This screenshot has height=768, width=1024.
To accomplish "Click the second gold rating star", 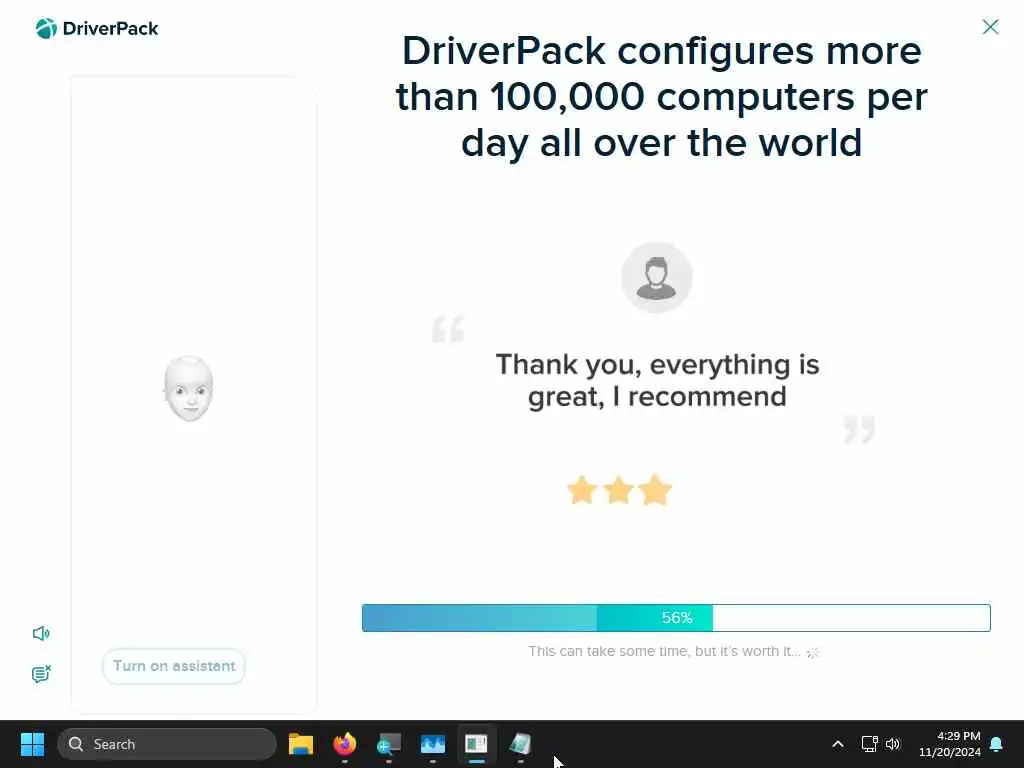I will (618, 490).
